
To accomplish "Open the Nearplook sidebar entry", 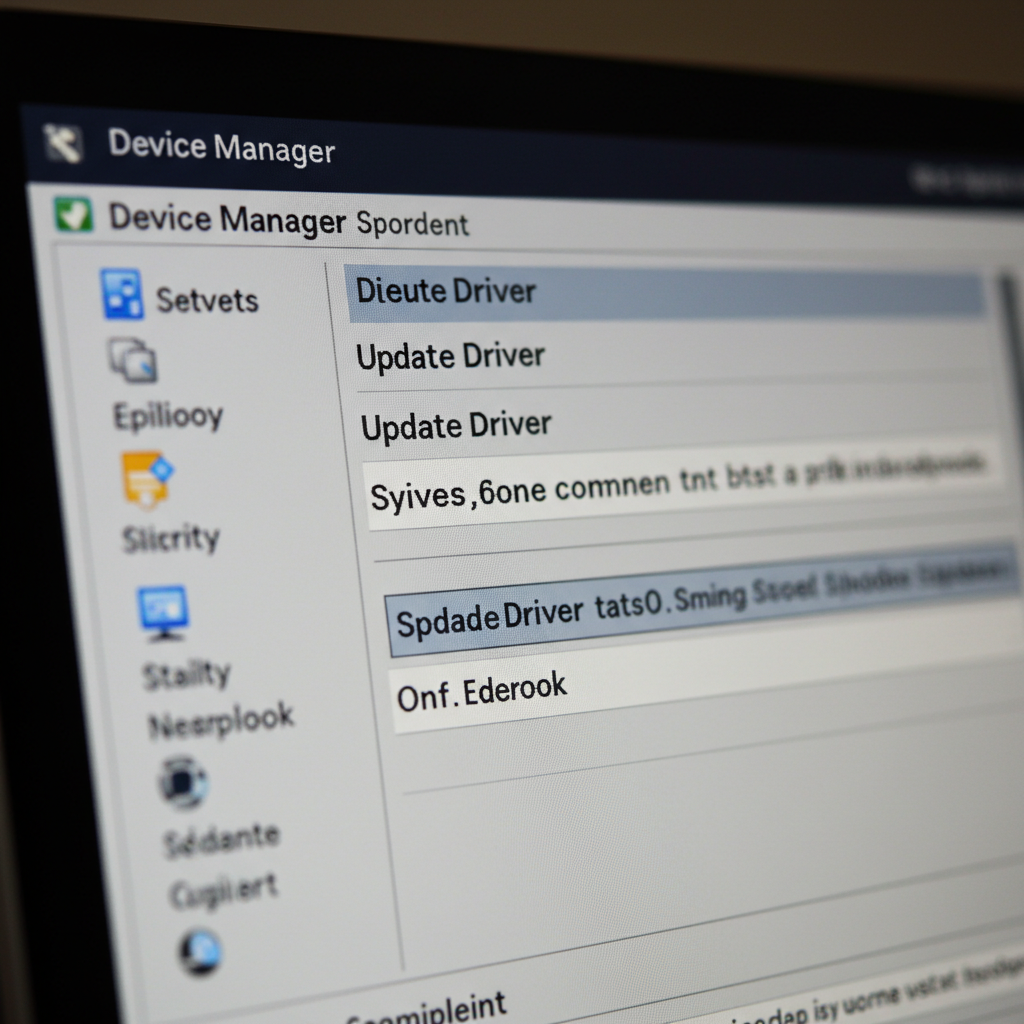I will [221, 720].
